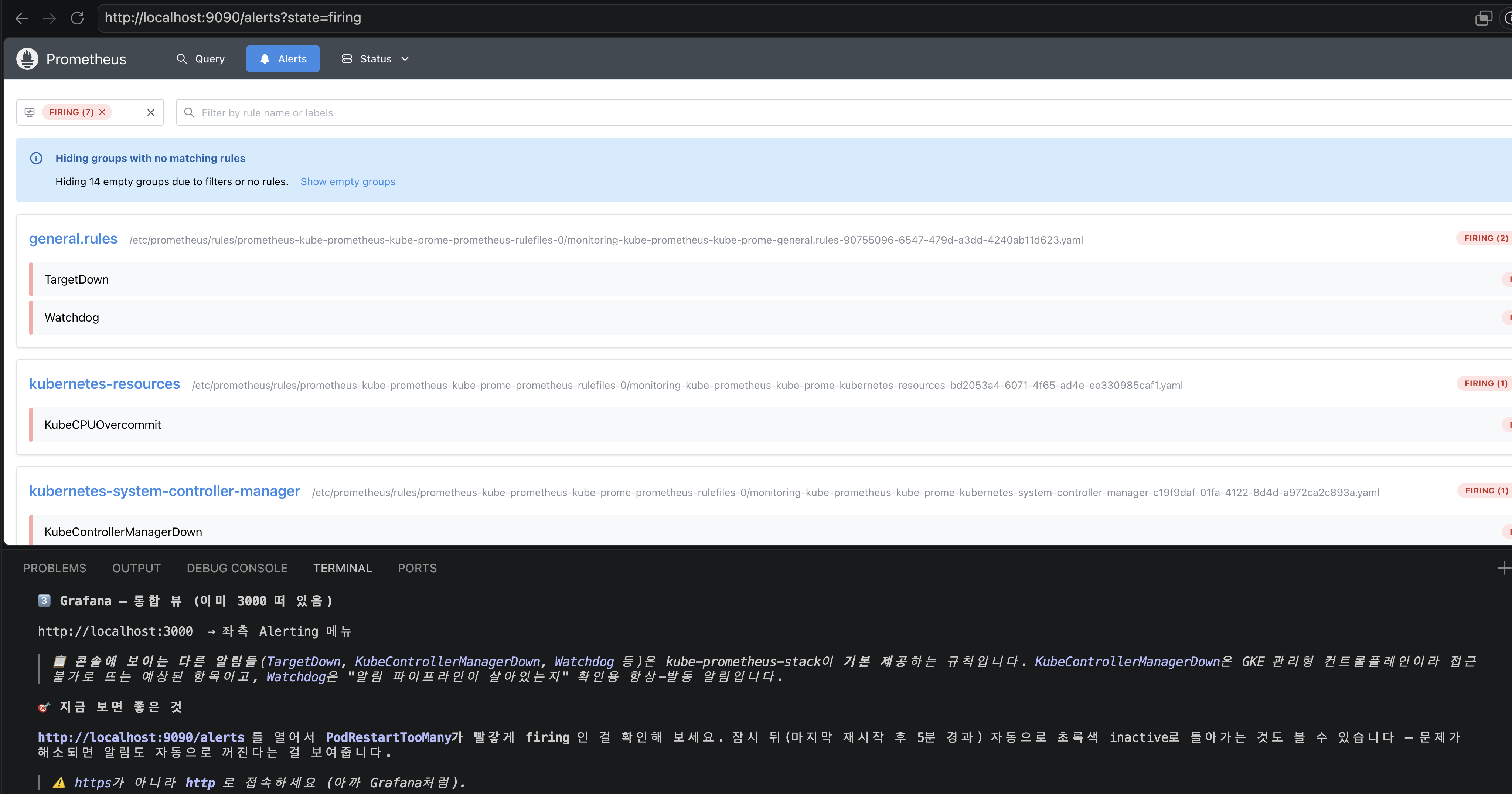Click the general.rules yaml file path

(606, 240)
